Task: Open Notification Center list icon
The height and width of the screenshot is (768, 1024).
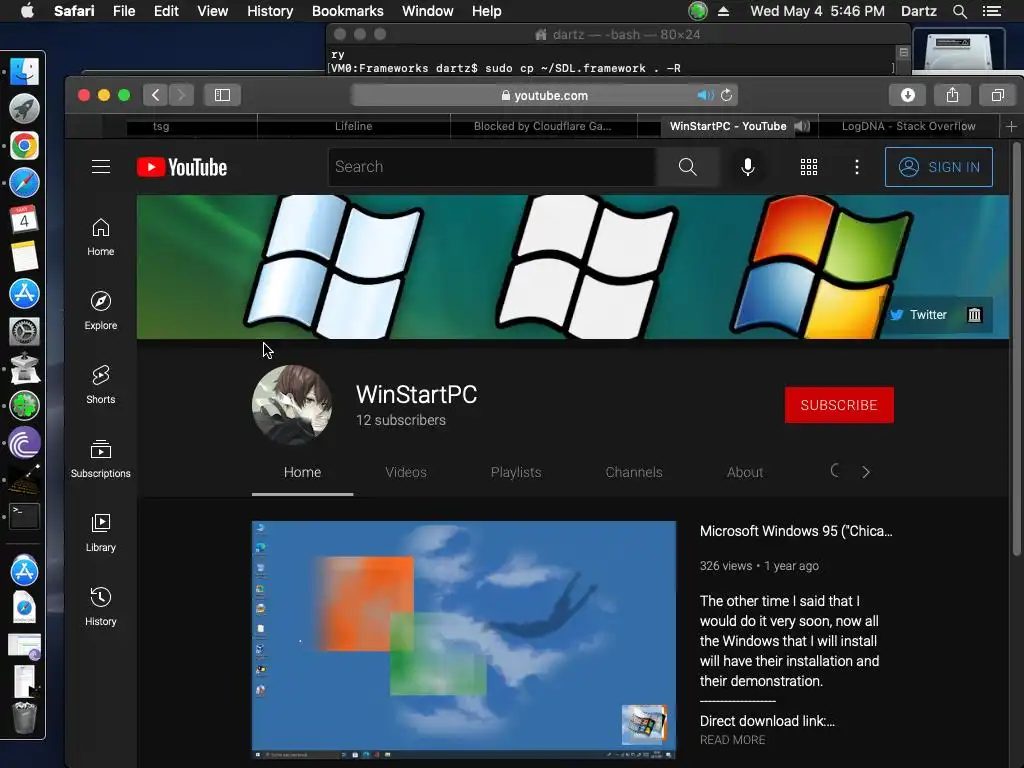Action: [991, 11]
